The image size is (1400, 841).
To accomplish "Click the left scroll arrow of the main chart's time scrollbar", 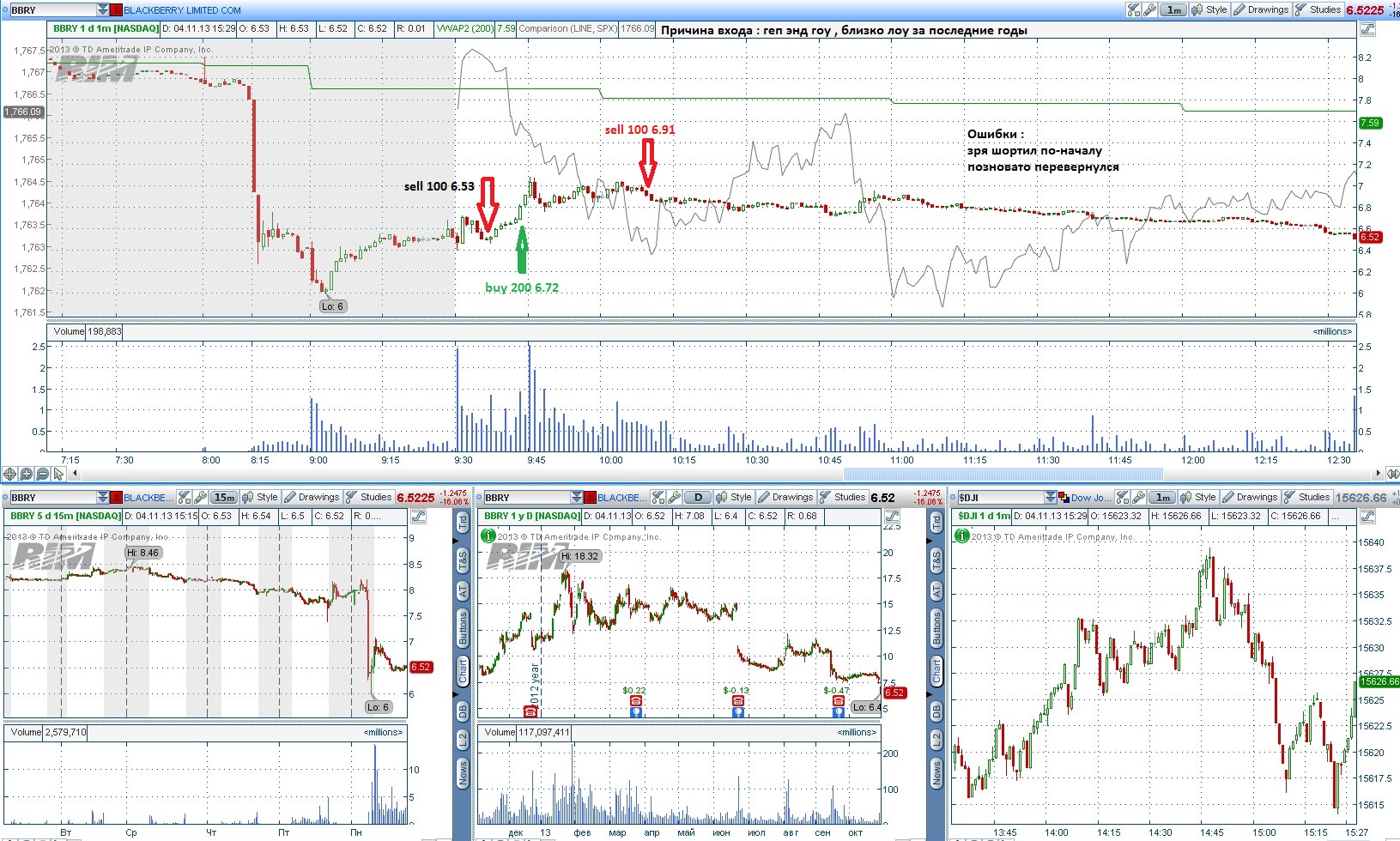I will 75,474.
